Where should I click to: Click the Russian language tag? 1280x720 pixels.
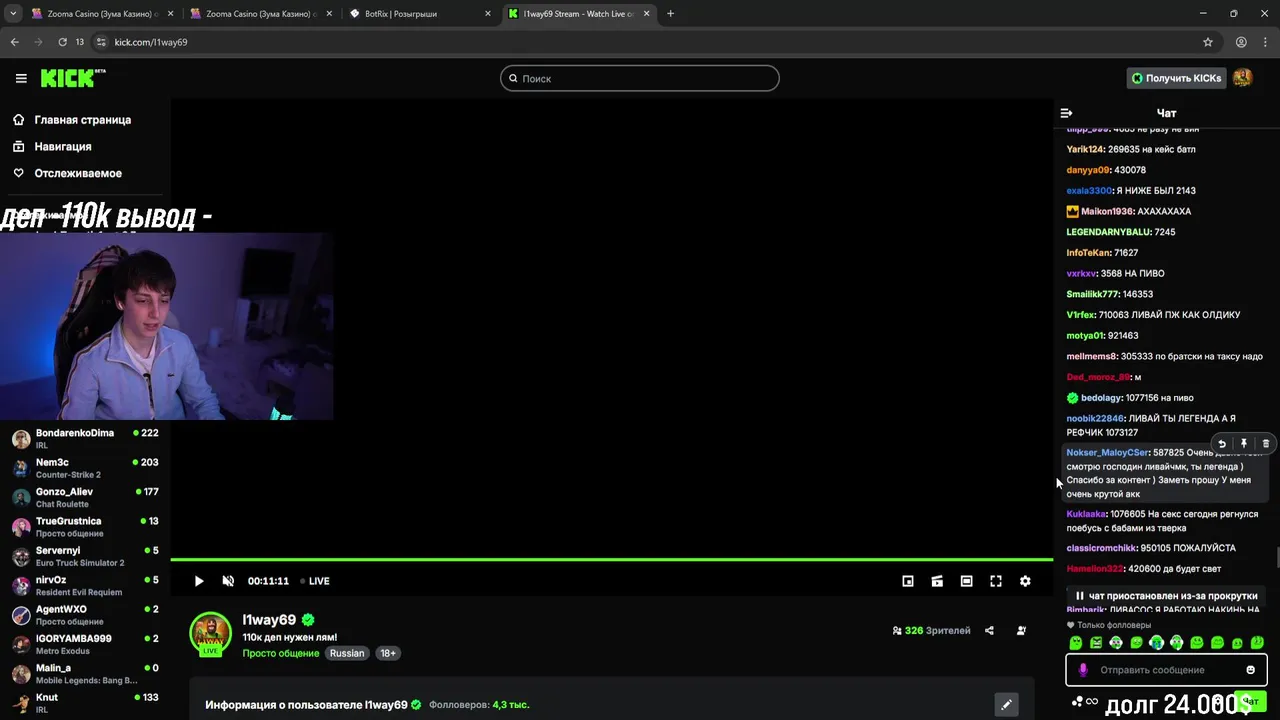click(347, 653)
